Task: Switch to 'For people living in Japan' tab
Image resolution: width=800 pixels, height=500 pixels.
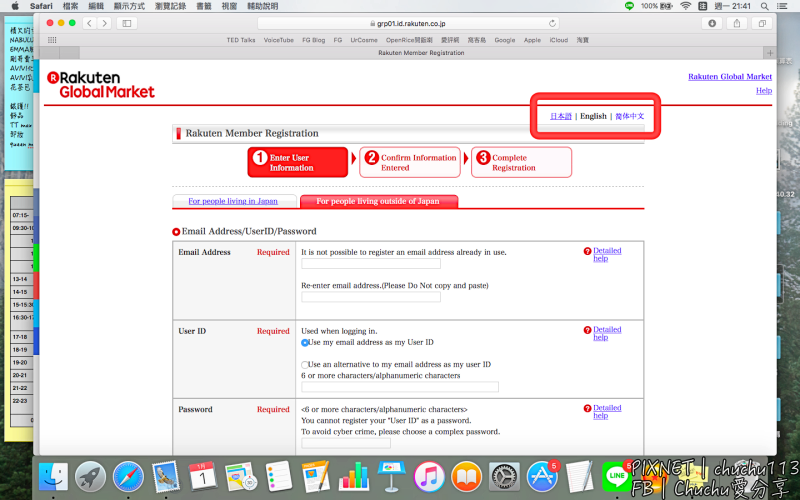Action: point(233,201)
